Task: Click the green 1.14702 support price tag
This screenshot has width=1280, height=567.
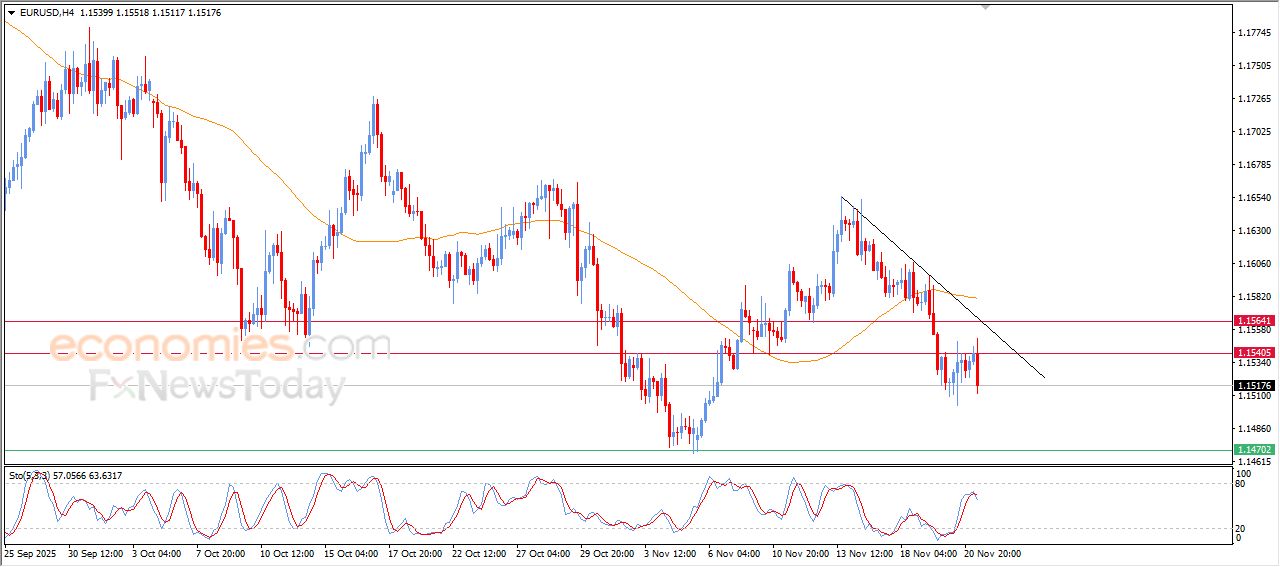Action: tap(1254, 450)
